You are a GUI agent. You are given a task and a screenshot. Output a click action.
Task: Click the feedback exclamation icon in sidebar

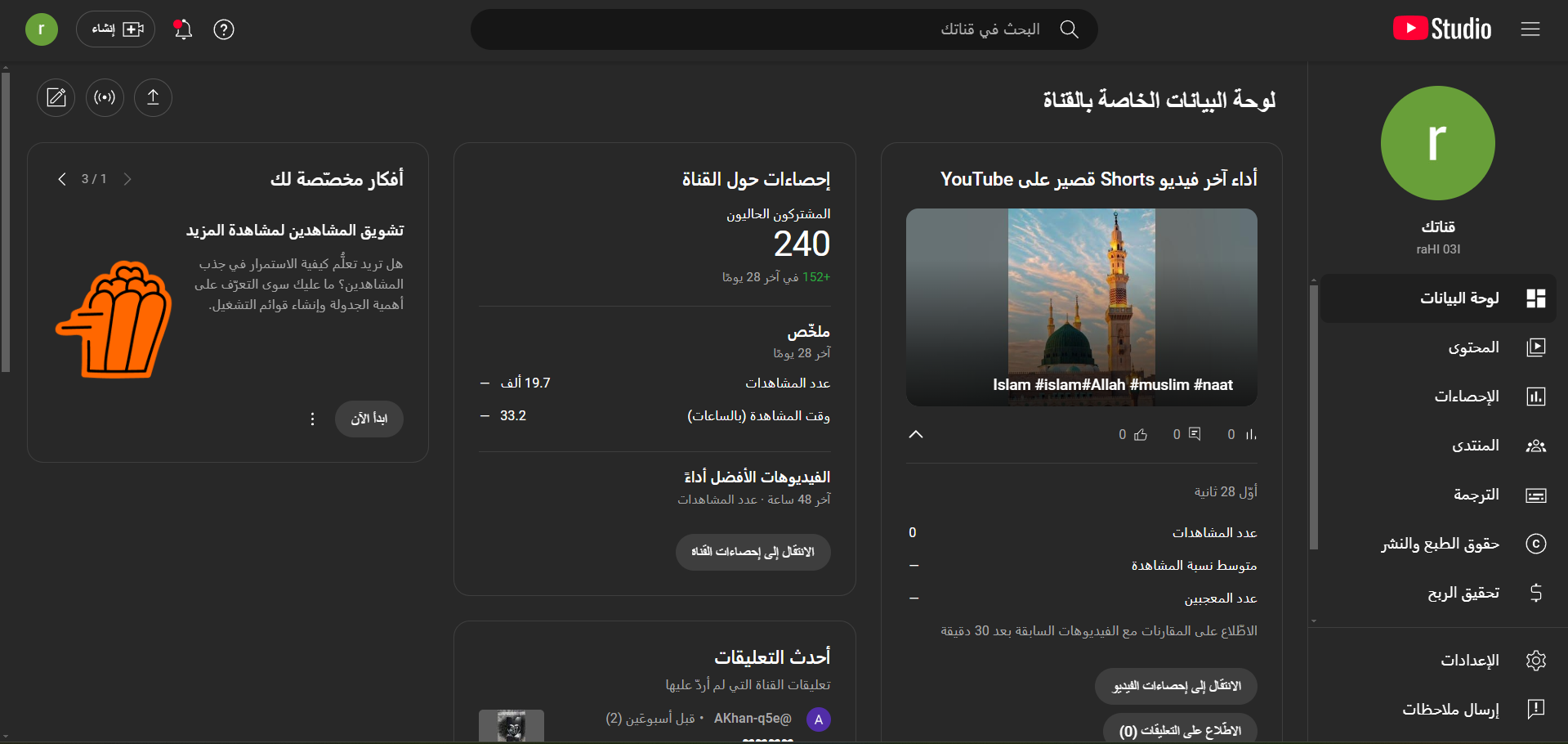tap(1536, 709)
